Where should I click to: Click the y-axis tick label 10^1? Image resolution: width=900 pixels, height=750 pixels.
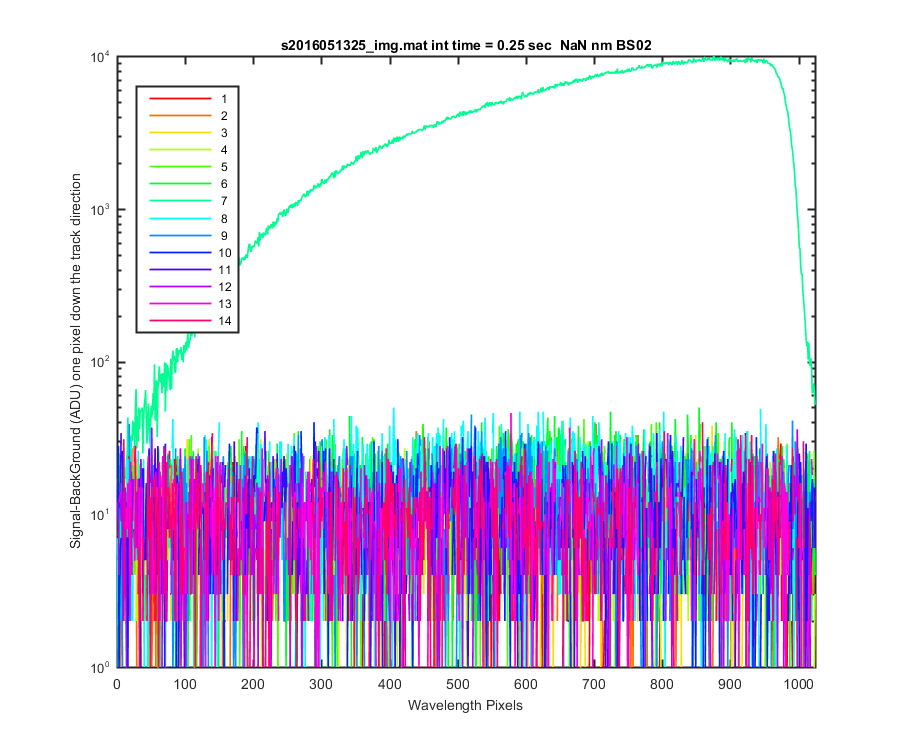coord(100,515)
